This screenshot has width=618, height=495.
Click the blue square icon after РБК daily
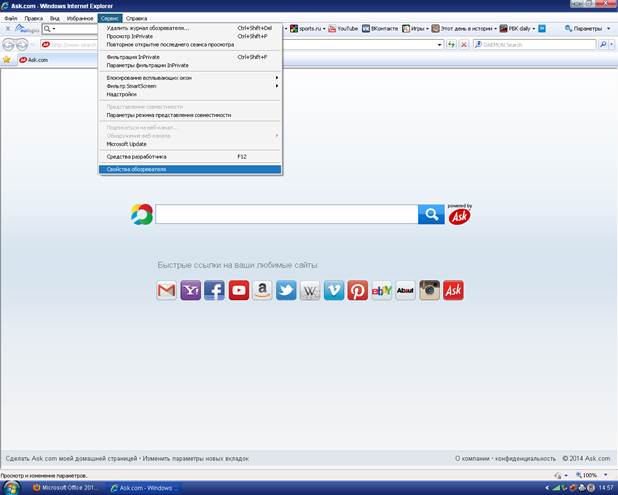542,28
